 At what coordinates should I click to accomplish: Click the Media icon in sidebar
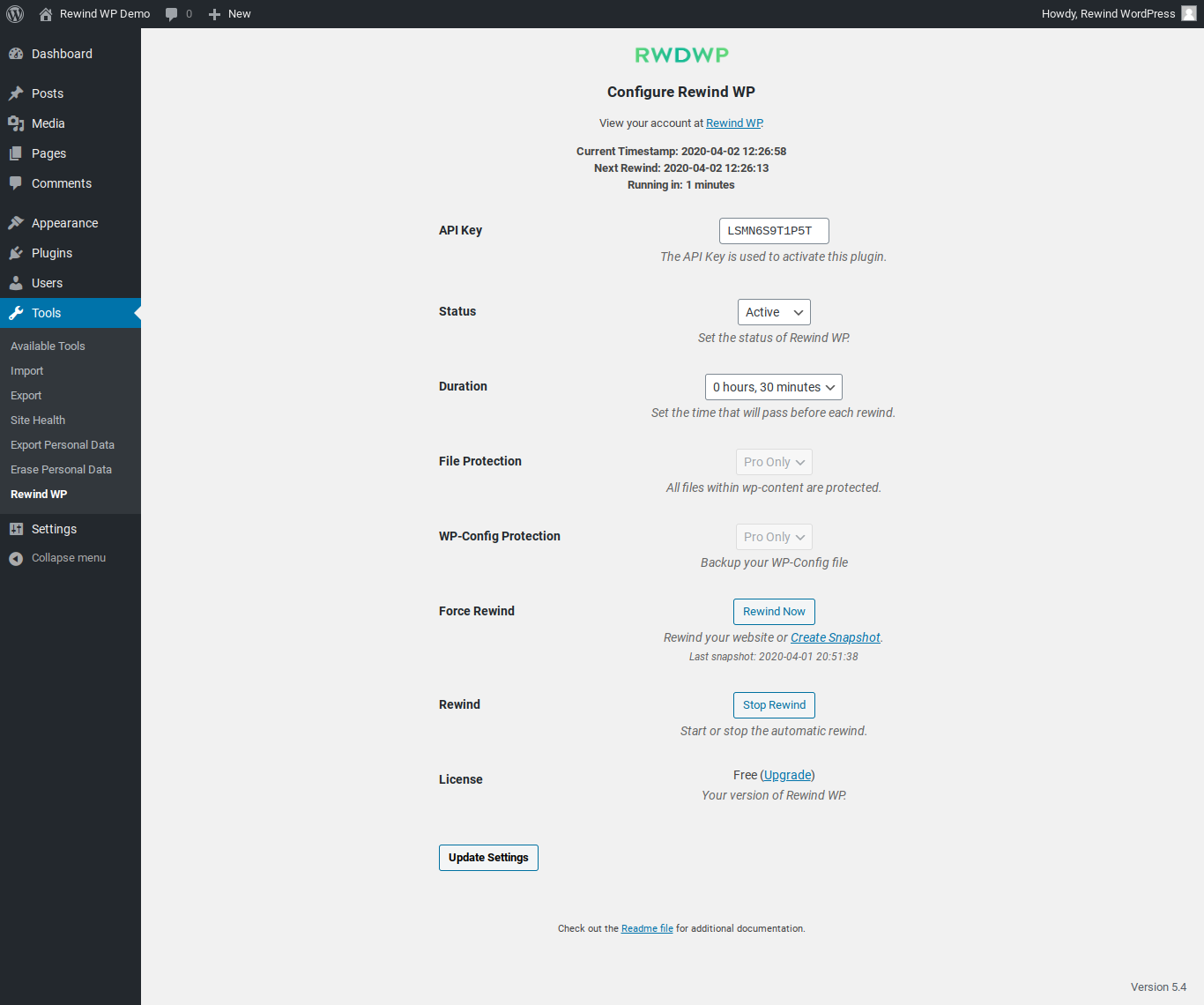click(16, 123)
